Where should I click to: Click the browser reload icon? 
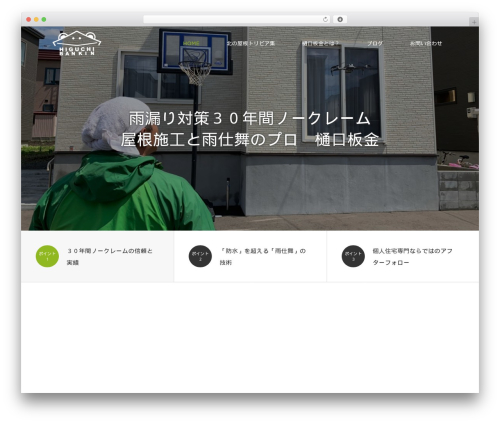(325, 20)
